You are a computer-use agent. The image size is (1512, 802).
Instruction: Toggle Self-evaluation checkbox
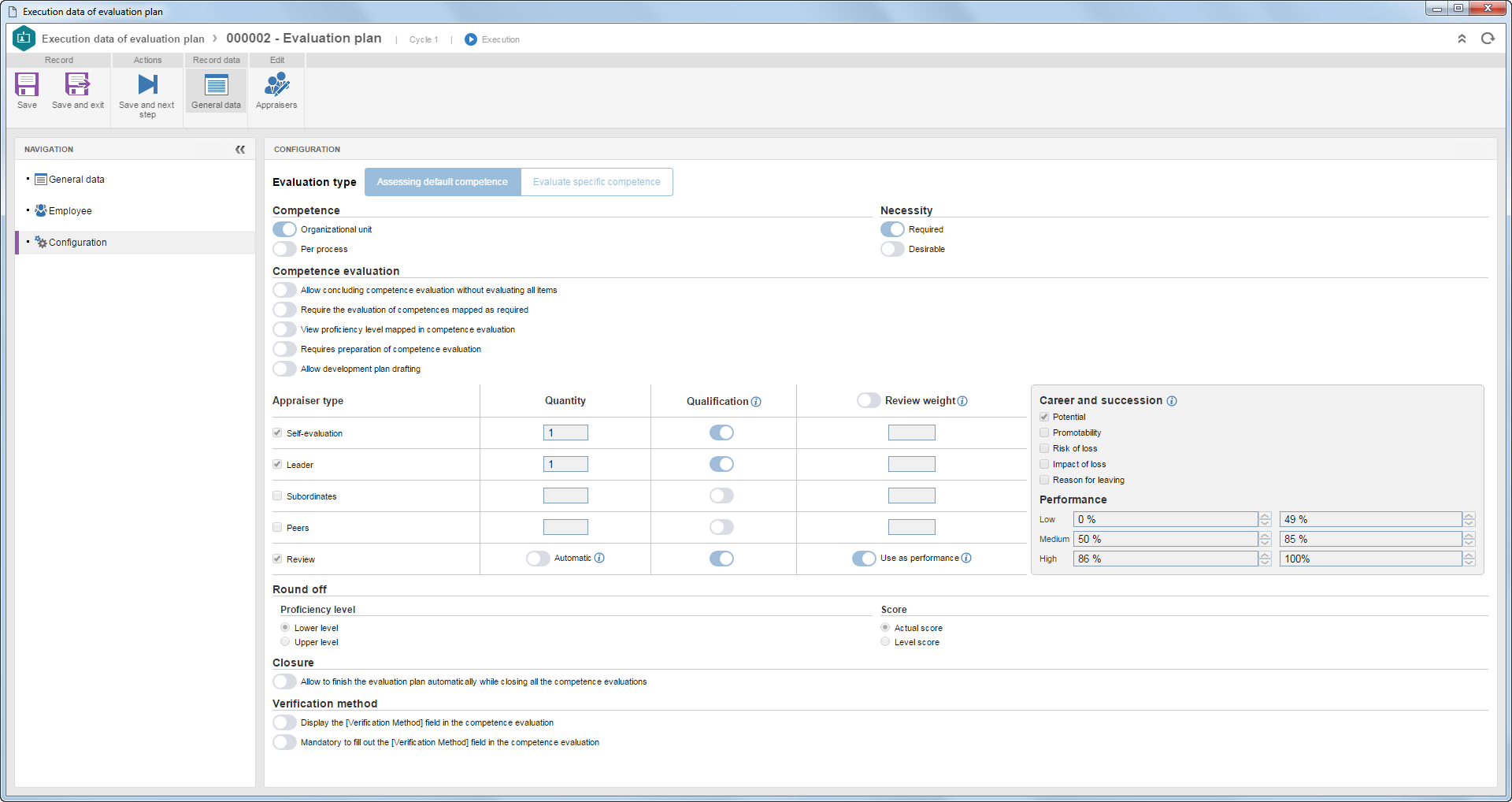tap(277, 433)
